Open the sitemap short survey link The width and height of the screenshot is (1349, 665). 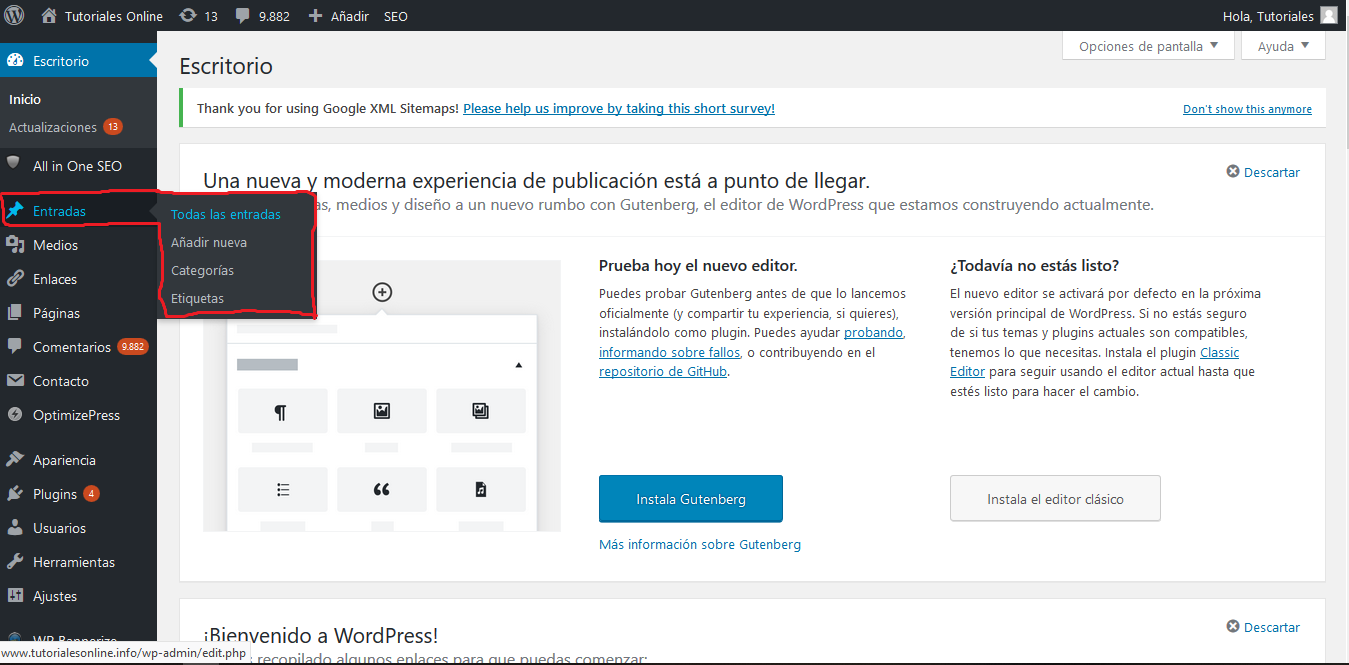coord(619,108)
